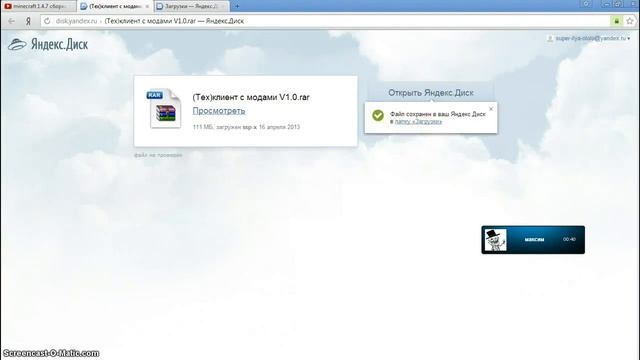Image resolution: width=640 pixels, height=360 pixels.
Task: Reload the page with the refresh icon
Action: [x=47, y=21]
